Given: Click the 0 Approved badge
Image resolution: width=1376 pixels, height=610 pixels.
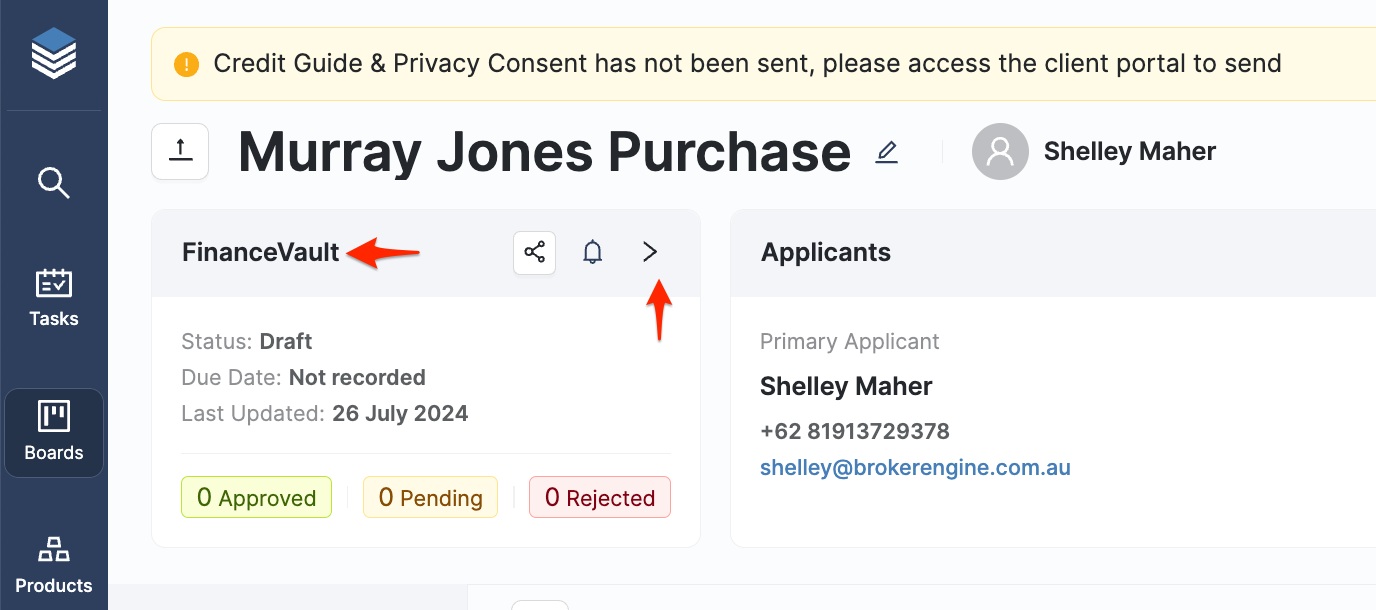Looking at the screenshot, I should point(256,497).
